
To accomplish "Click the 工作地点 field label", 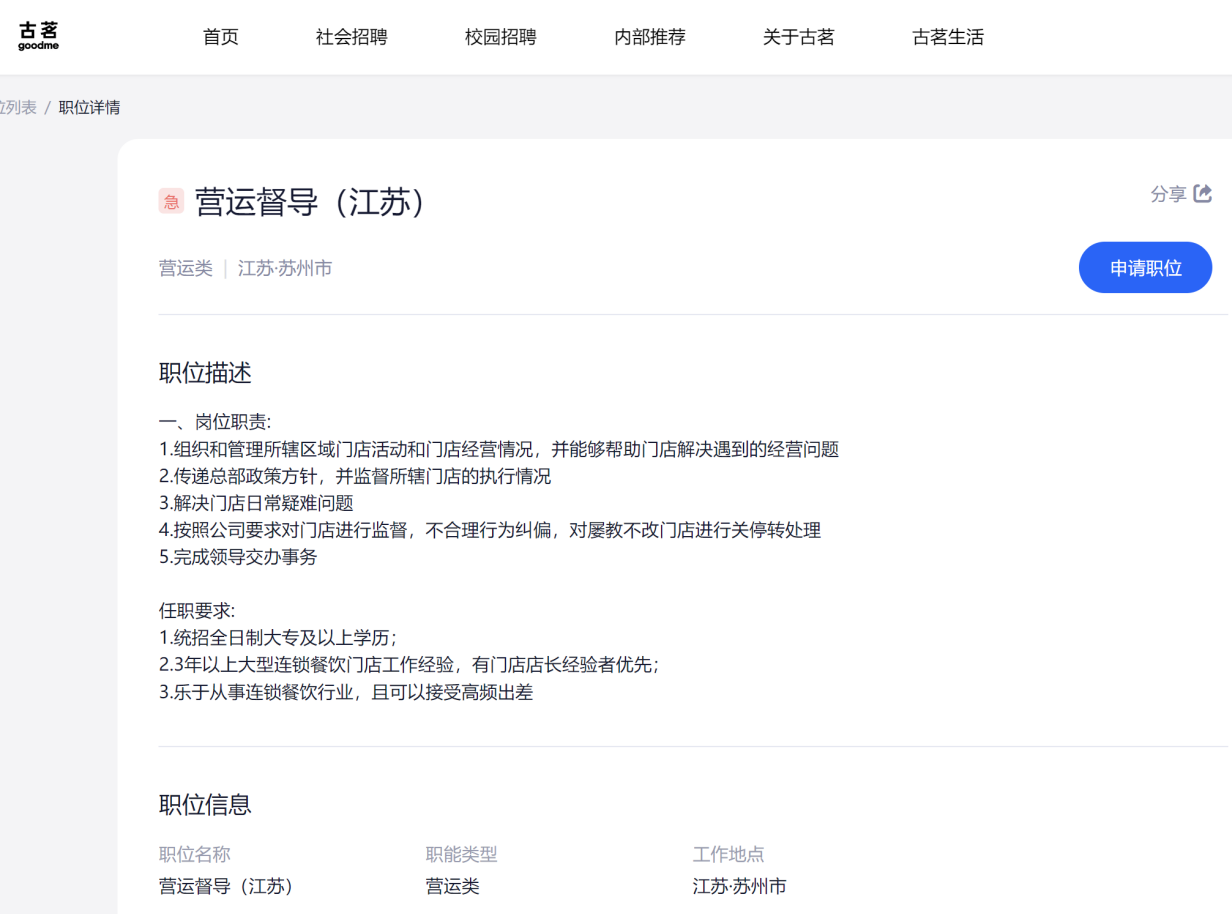I will click(728, 854).
